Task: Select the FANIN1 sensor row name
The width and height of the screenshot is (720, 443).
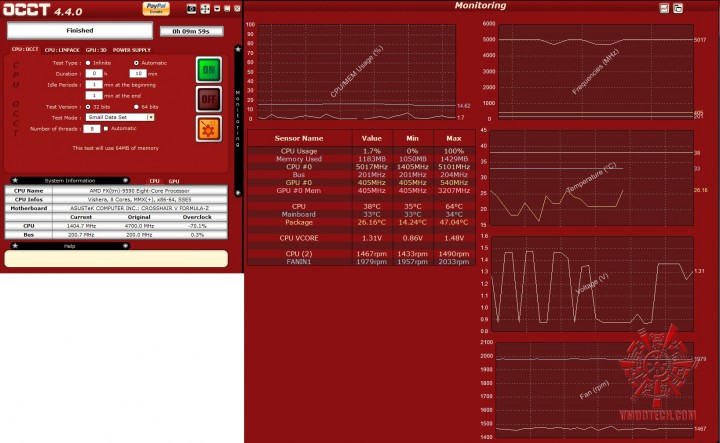Action: [x=299, y=262]
